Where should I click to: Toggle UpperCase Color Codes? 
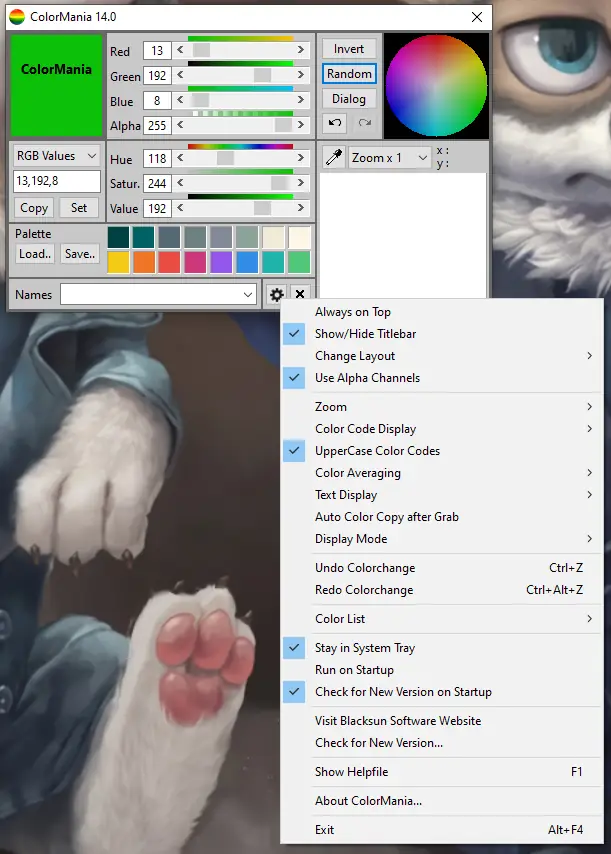442,451
